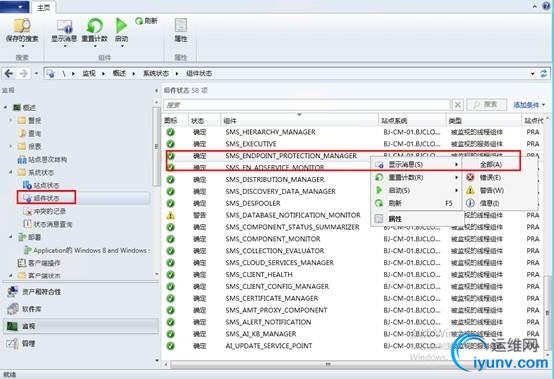The height and width of the screenshot is (379, 554).
Task: Click the AI_UPDATE_SERVICE_POINT row
Action: coord(354,346)
